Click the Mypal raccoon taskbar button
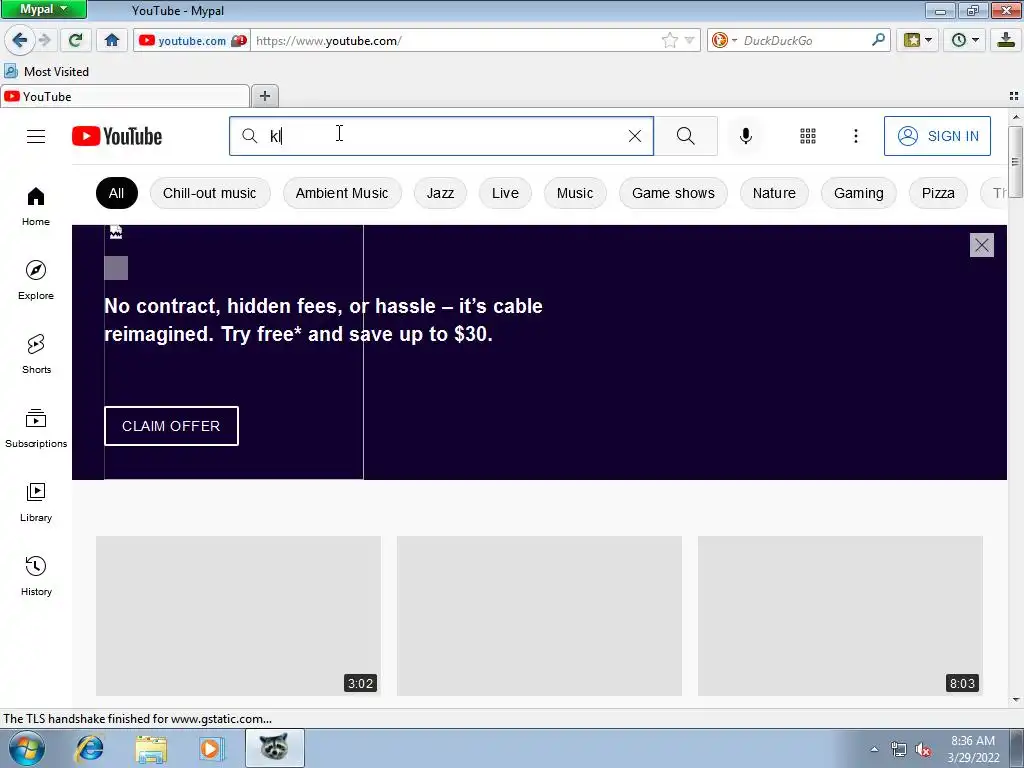This screenshot has height=768, width=1024. click(x=274, y=748)
